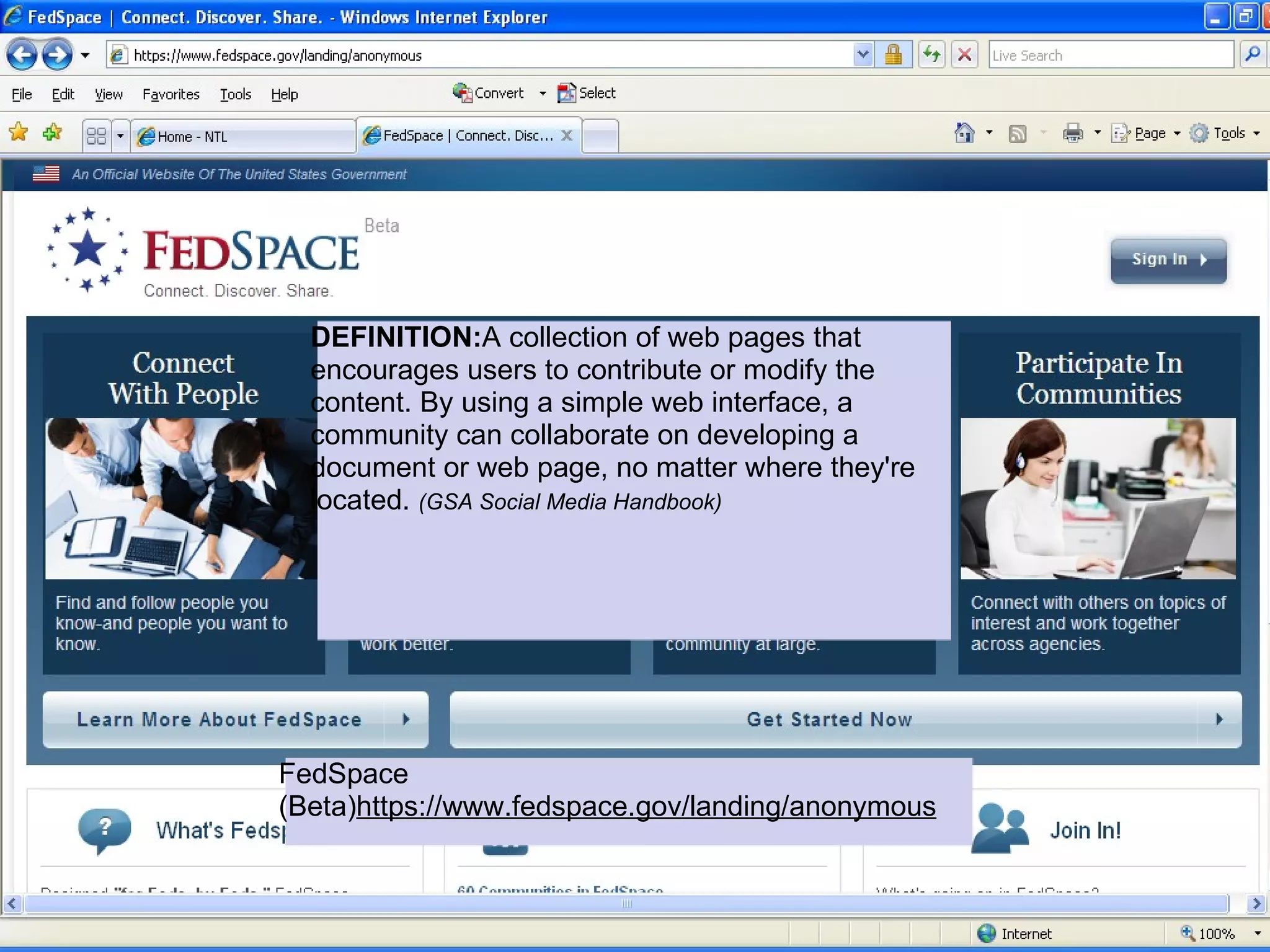Click the Get Started Now button
The height and width of the screenshot is (952, 1270).
pyautogui.click(x=846, y=720)
